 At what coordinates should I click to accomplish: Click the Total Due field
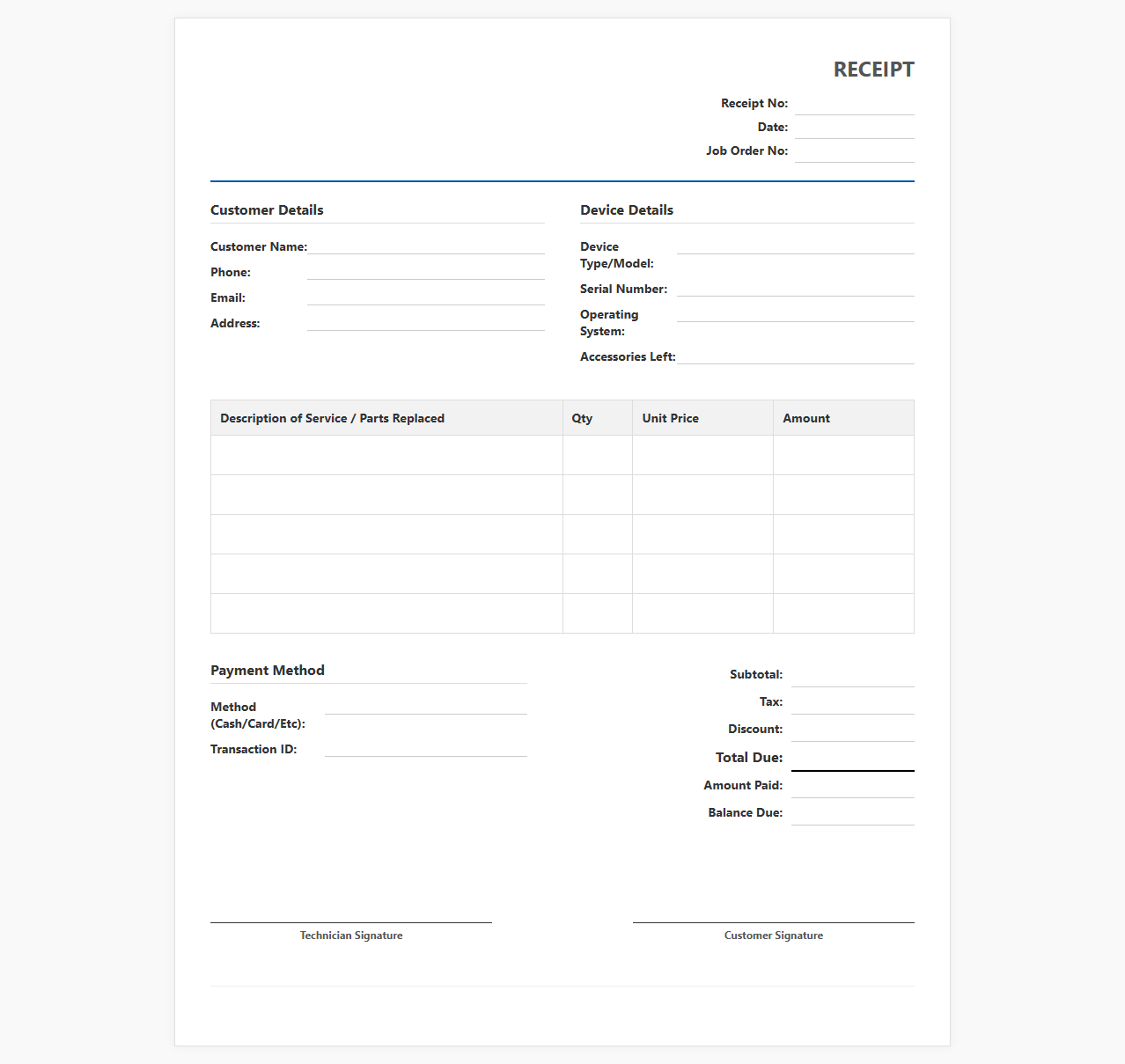(853, 758)
